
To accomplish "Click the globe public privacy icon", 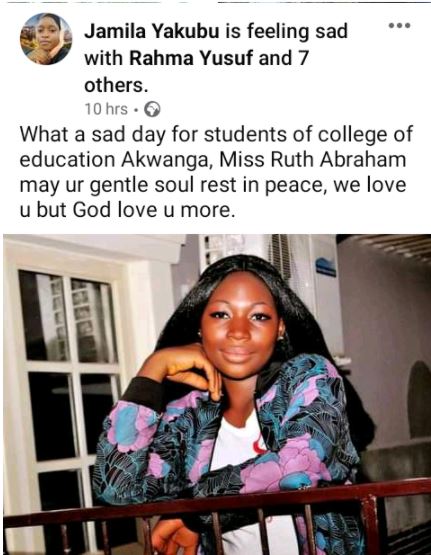I will coord(152,110).
